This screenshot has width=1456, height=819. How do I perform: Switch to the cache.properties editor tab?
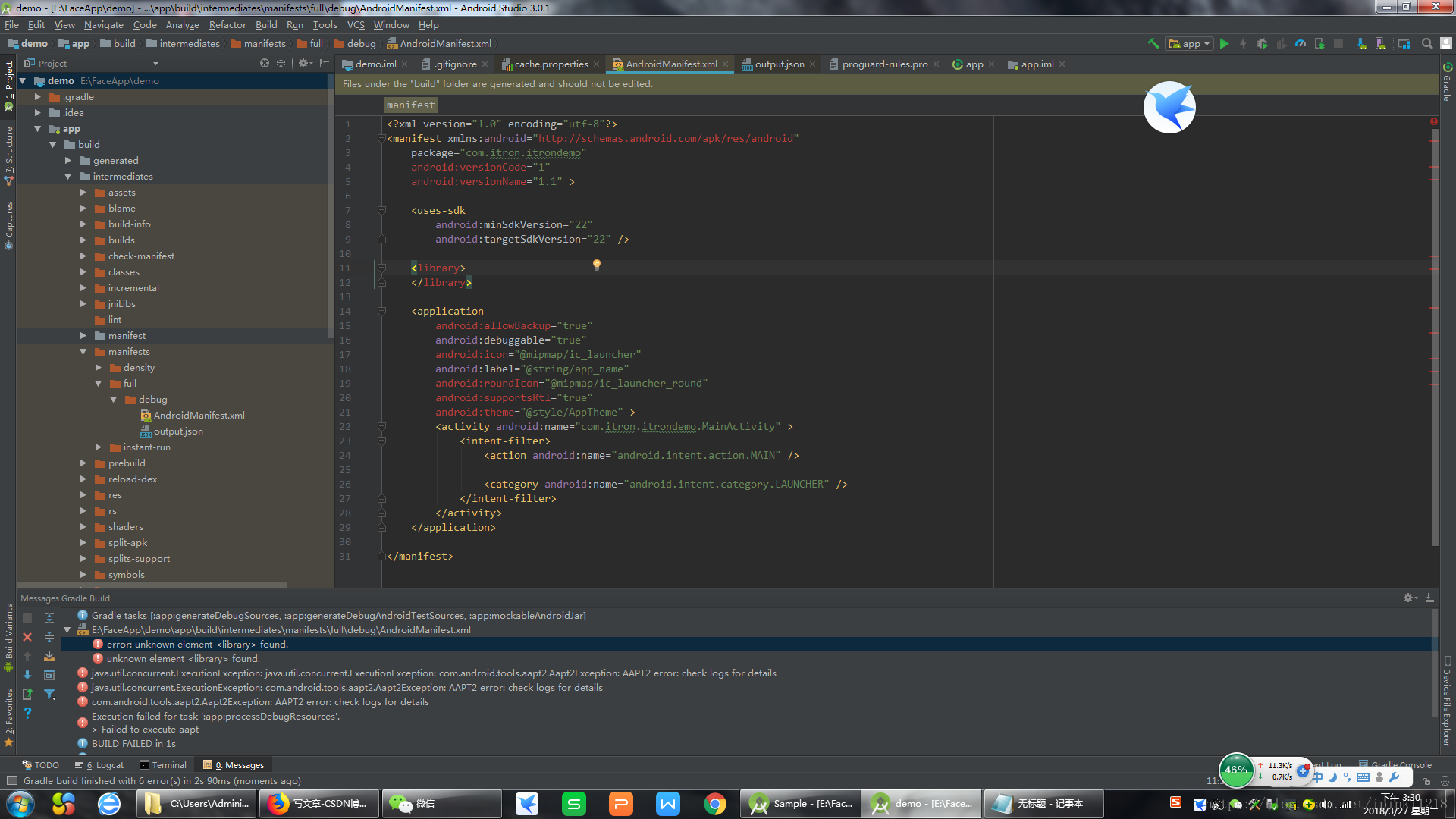(551, 64)
